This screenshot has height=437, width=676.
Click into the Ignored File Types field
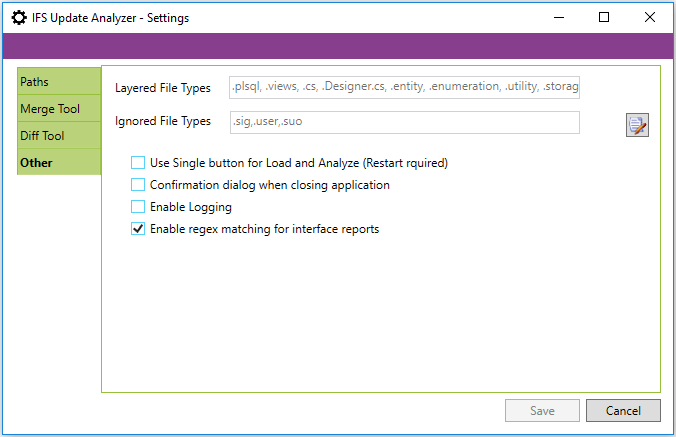point(405,122)
